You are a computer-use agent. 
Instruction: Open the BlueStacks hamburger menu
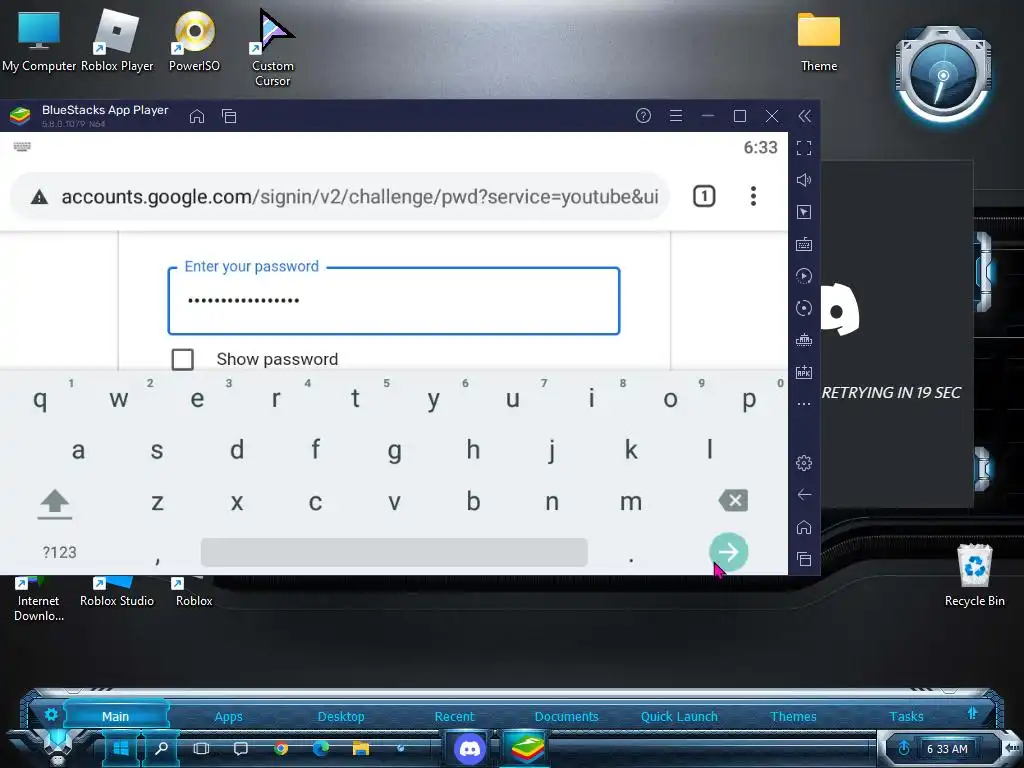click(676, 116)
